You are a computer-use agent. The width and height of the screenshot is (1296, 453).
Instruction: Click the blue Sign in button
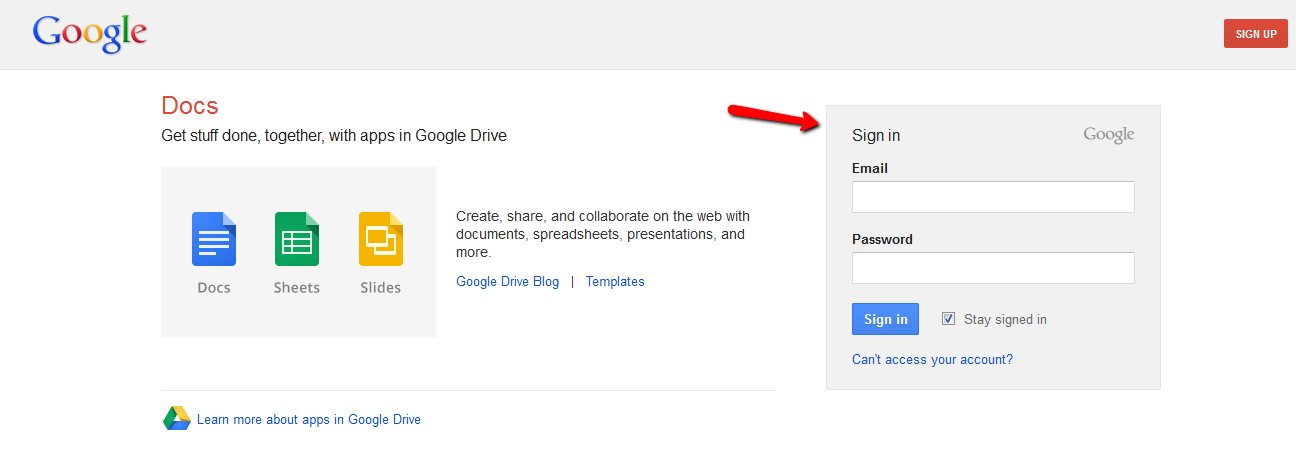(x=885, y=319)
